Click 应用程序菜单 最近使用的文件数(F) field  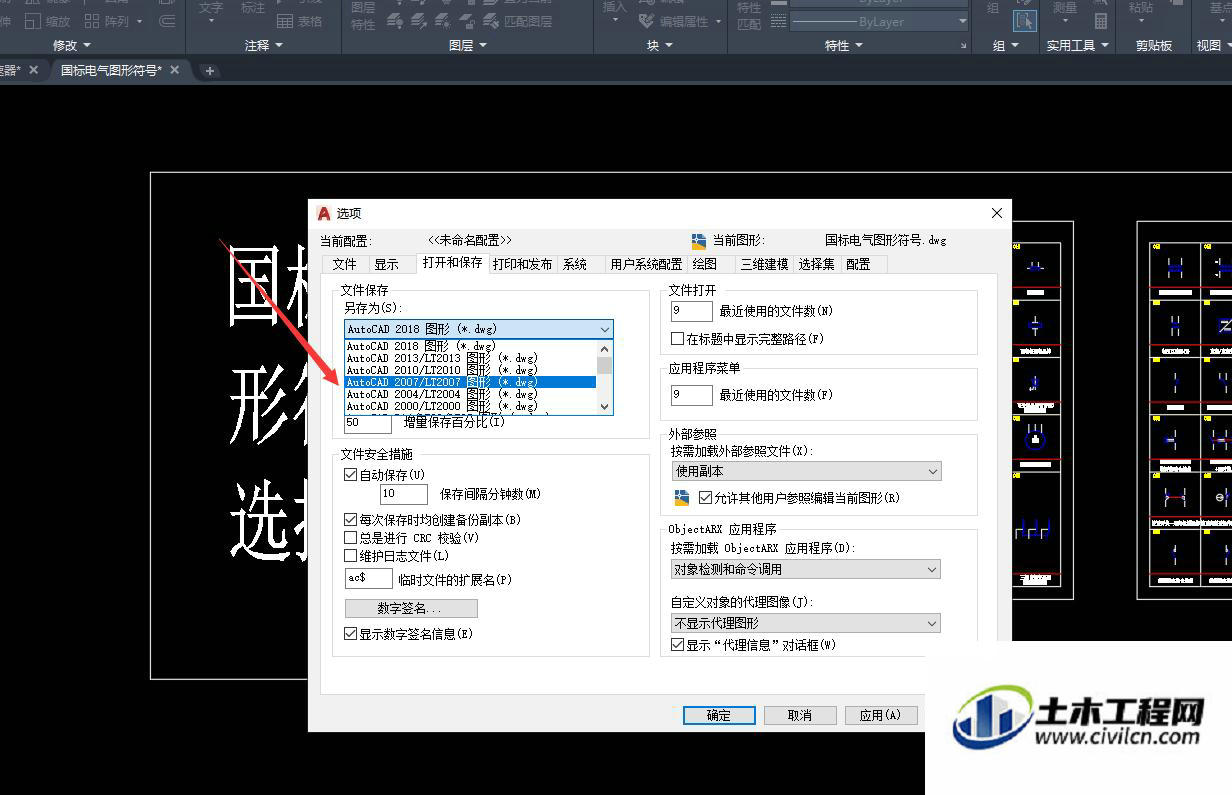point(692,395)
